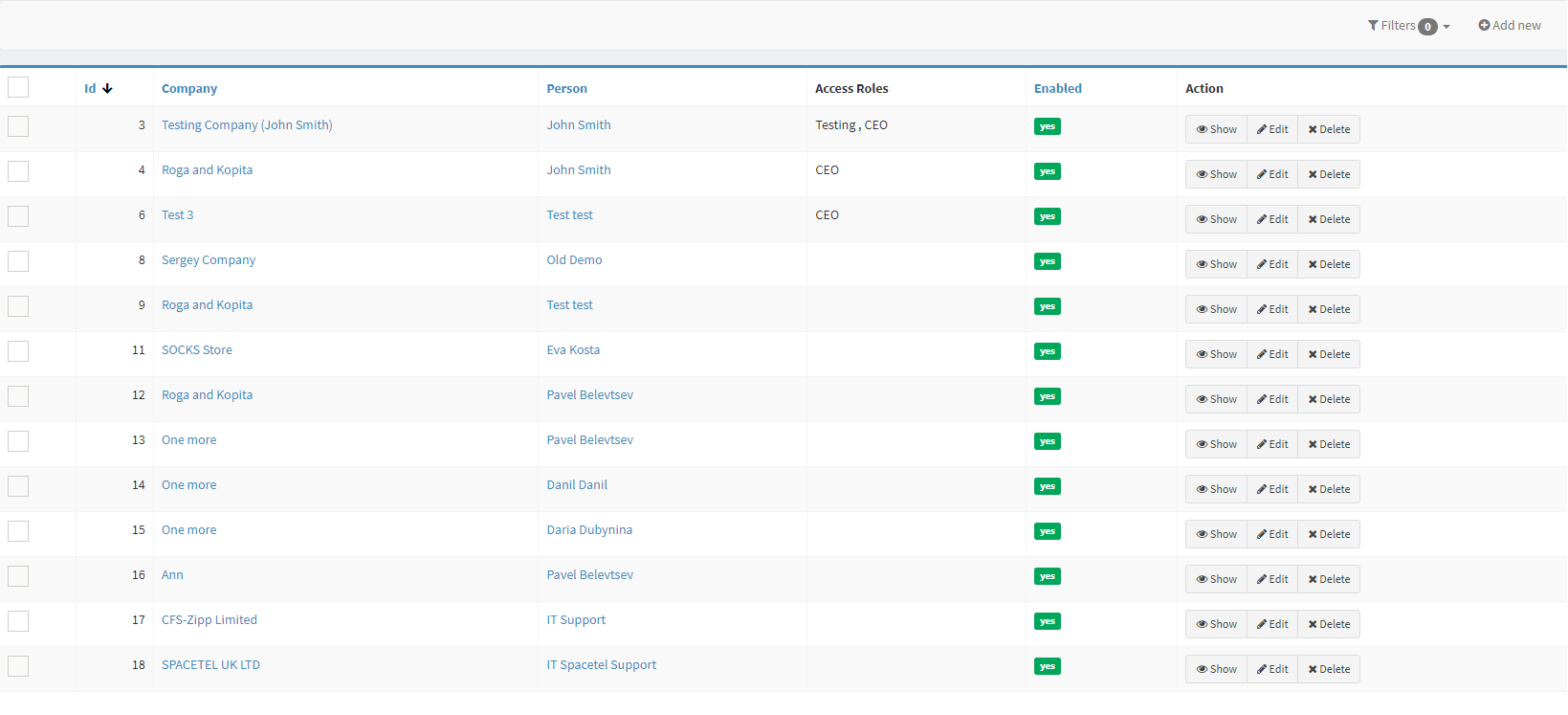The image size is (1568, 715).
Task: Open Pavel Belevtsev person link in row 16
Action: click(x=589, y=575)
